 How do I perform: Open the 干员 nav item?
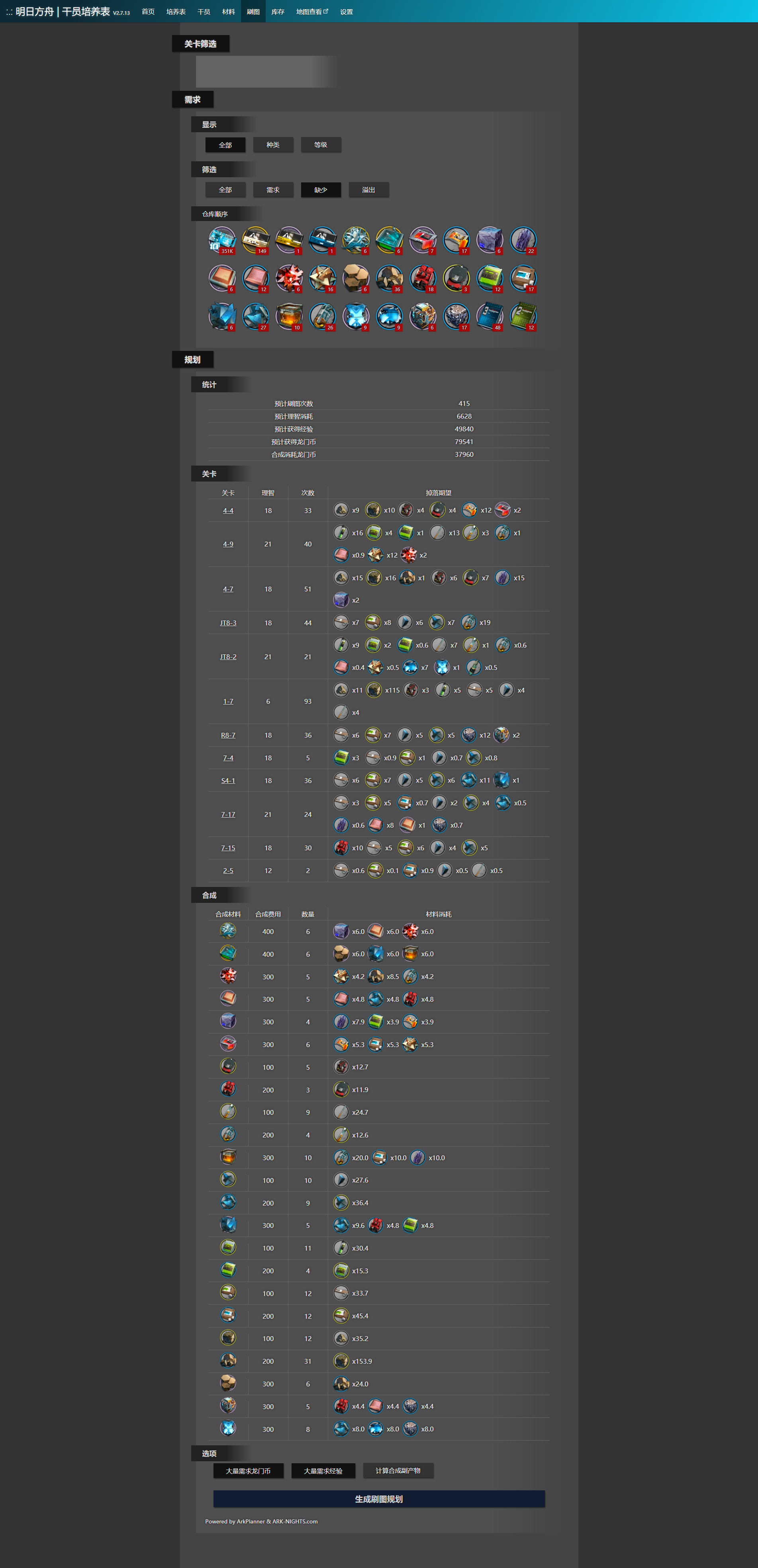click(204, 12)
